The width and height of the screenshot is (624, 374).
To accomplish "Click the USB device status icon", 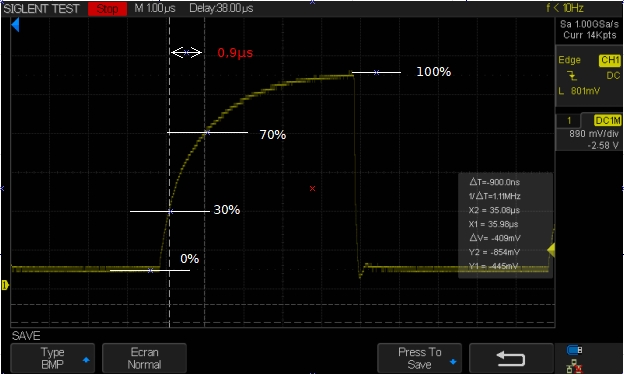I will pyautogui.click(x=574, y=350).
